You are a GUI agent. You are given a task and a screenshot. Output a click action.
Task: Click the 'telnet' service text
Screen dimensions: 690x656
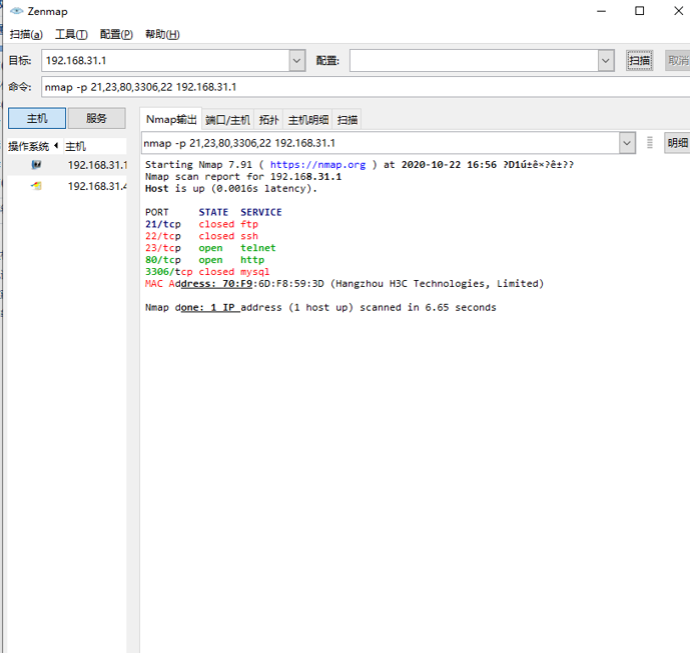click(258, 248)
